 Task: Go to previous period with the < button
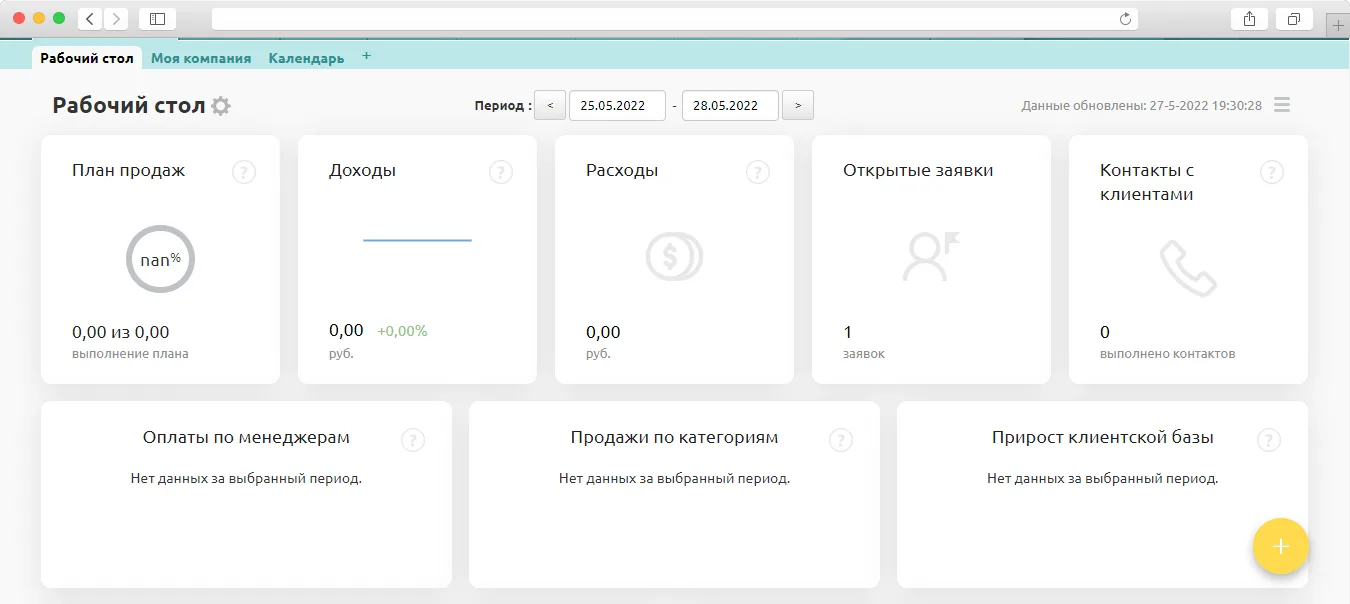tap(550, 105)
